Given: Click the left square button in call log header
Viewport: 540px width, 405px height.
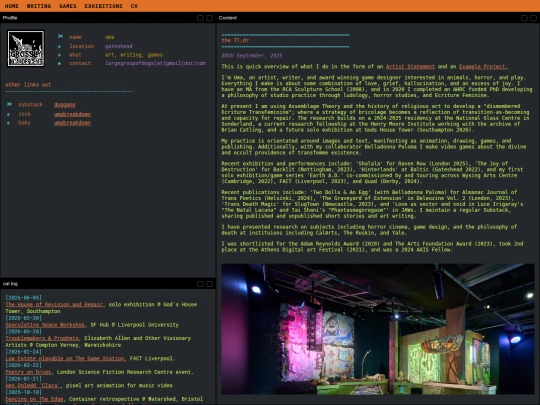Looking at the screenshot, I should 200,284.
